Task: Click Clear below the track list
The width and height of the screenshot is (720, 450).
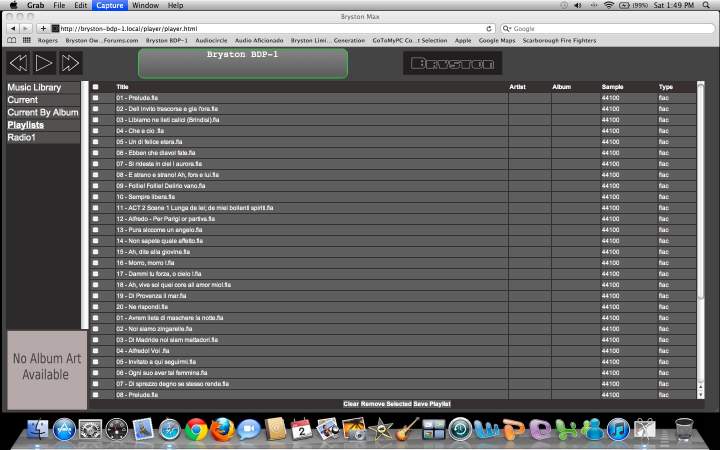Action: [x=351, y=404]
